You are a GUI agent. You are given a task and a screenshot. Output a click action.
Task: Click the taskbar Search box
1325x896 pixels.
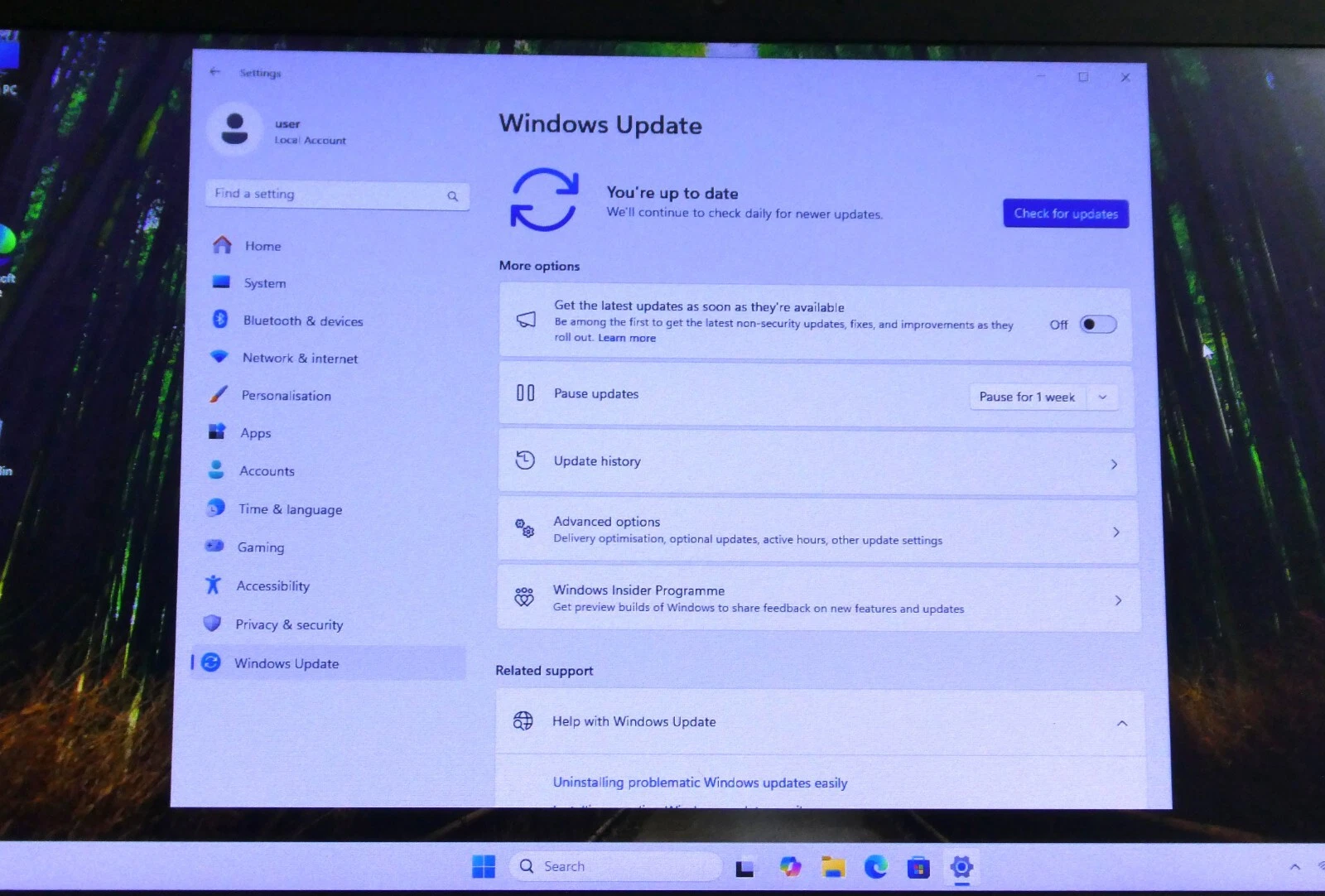(x=615, y=867)
